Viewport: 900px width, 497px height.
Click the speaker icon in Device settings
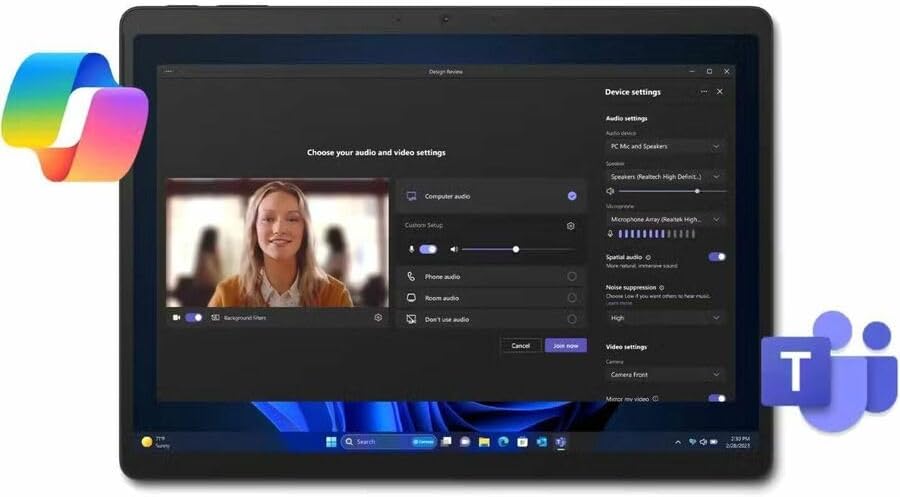click(611, 191)
